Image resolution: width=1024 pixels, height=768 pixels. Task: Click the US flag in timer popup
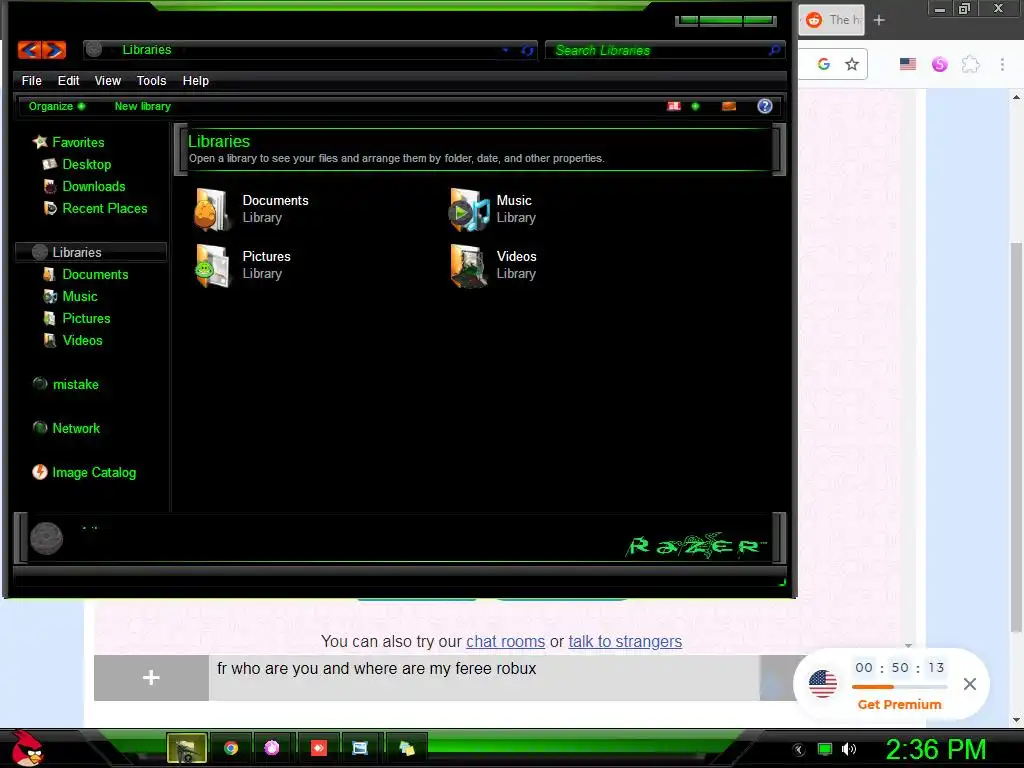[x=823, y=684]
